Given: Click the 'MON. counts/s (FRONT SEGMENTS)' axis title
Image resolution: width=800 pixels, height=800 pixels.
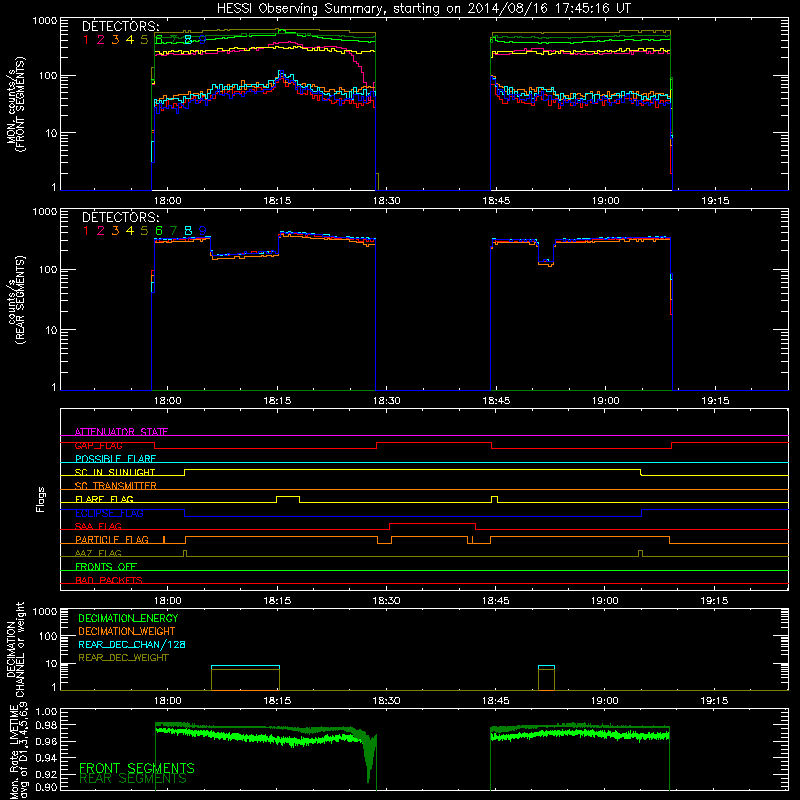Looking at the screenshot, I should pos(16,104).
